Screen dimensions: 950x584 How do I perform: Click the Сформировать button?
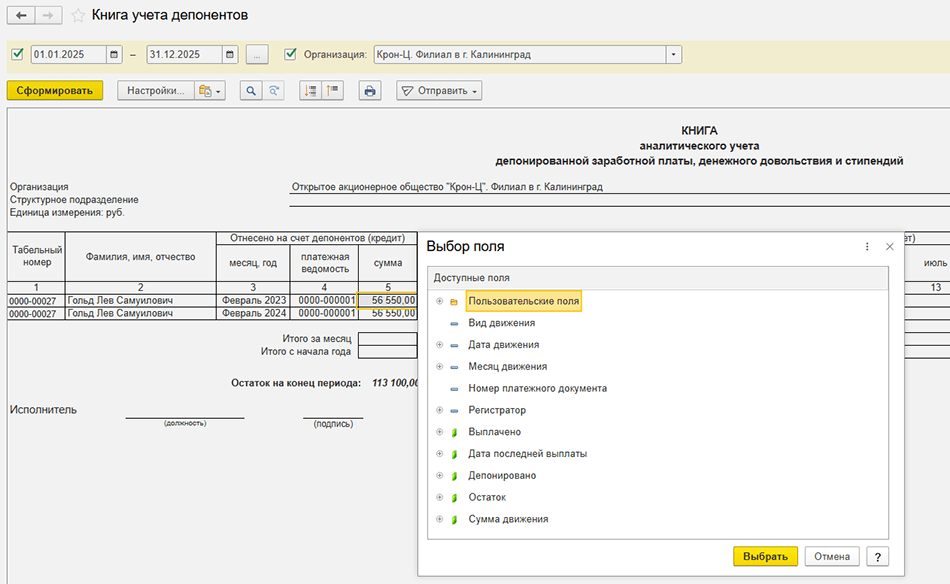click(x=55, y=91)
